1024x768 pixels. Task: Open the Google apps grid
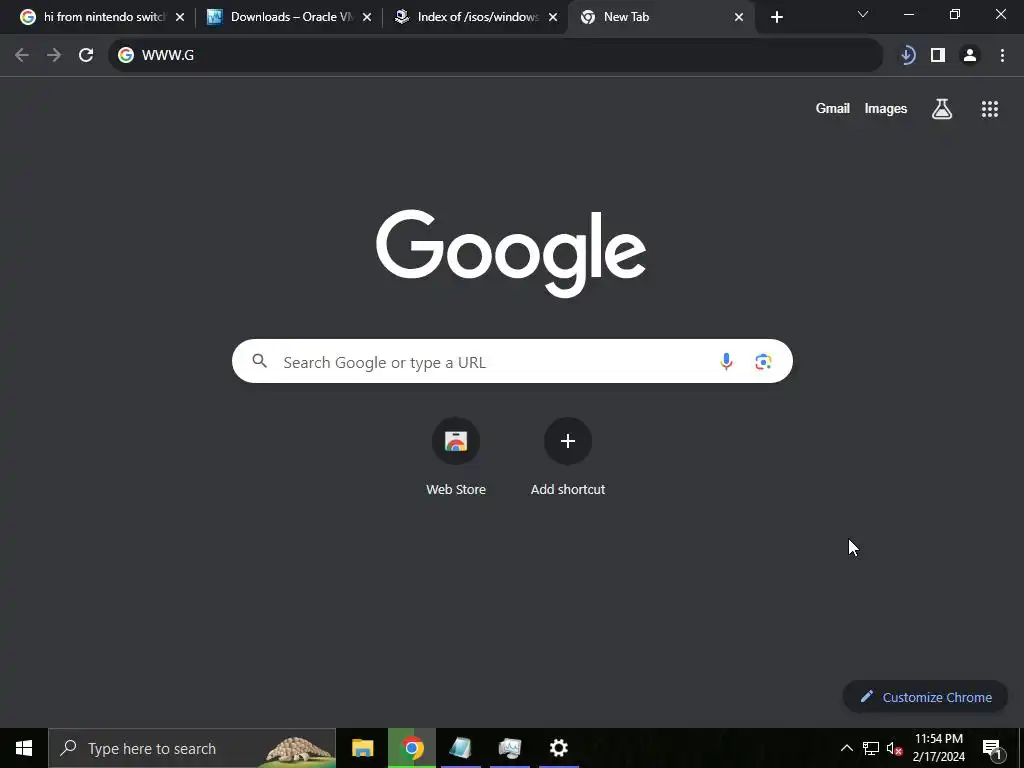(990, 109)
